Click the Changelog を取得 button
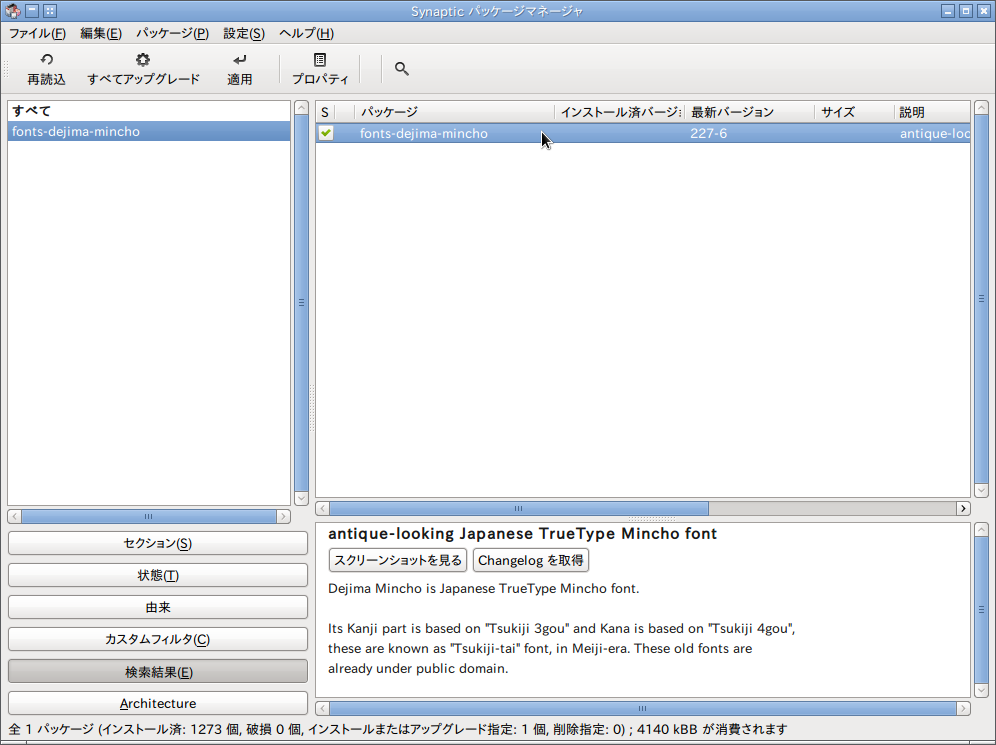This screenshot has height=745, width=996. click(530, 560)
